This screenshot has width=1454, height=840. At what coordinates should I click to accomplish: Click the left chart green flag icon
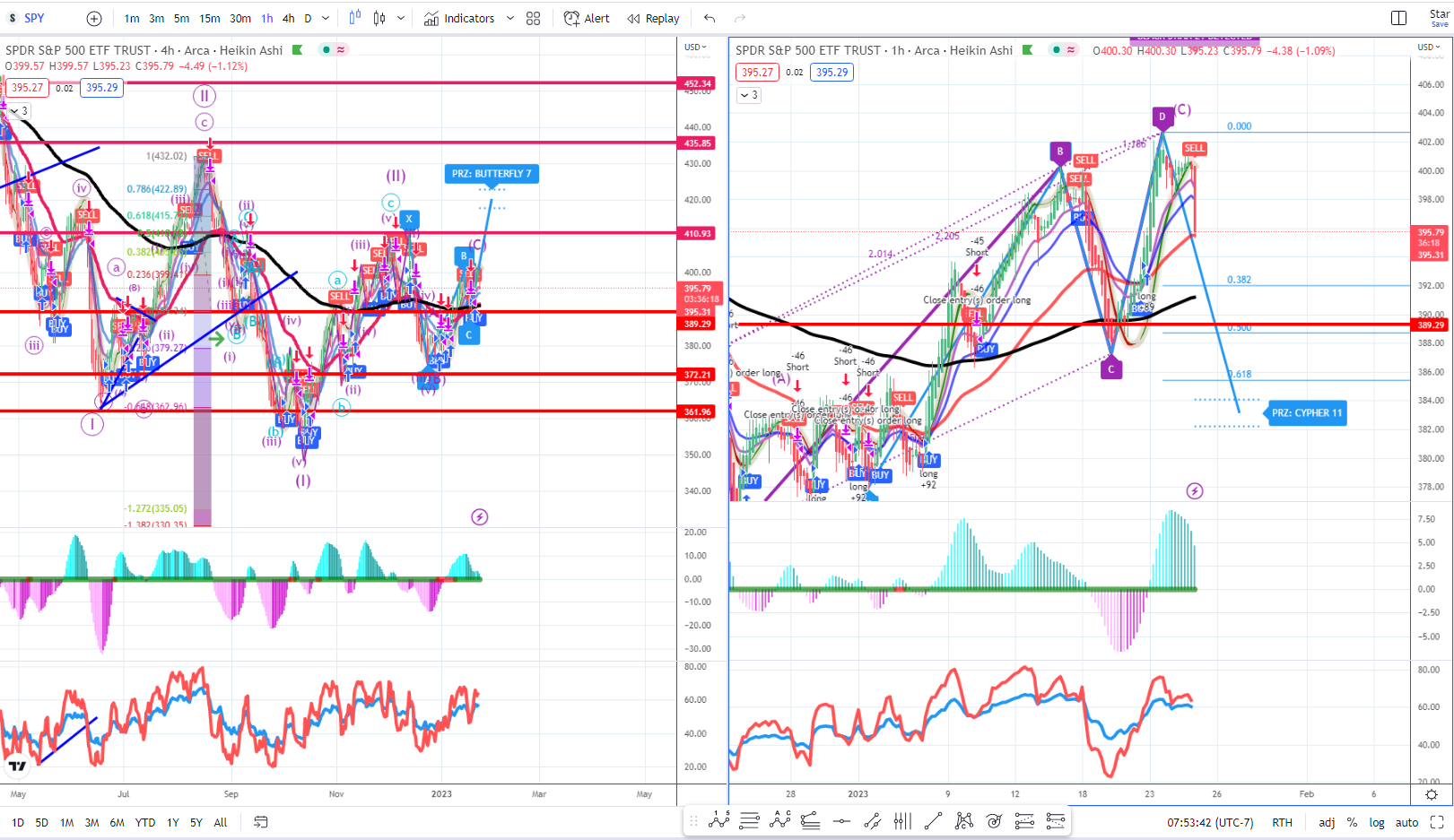pos(298,50)
